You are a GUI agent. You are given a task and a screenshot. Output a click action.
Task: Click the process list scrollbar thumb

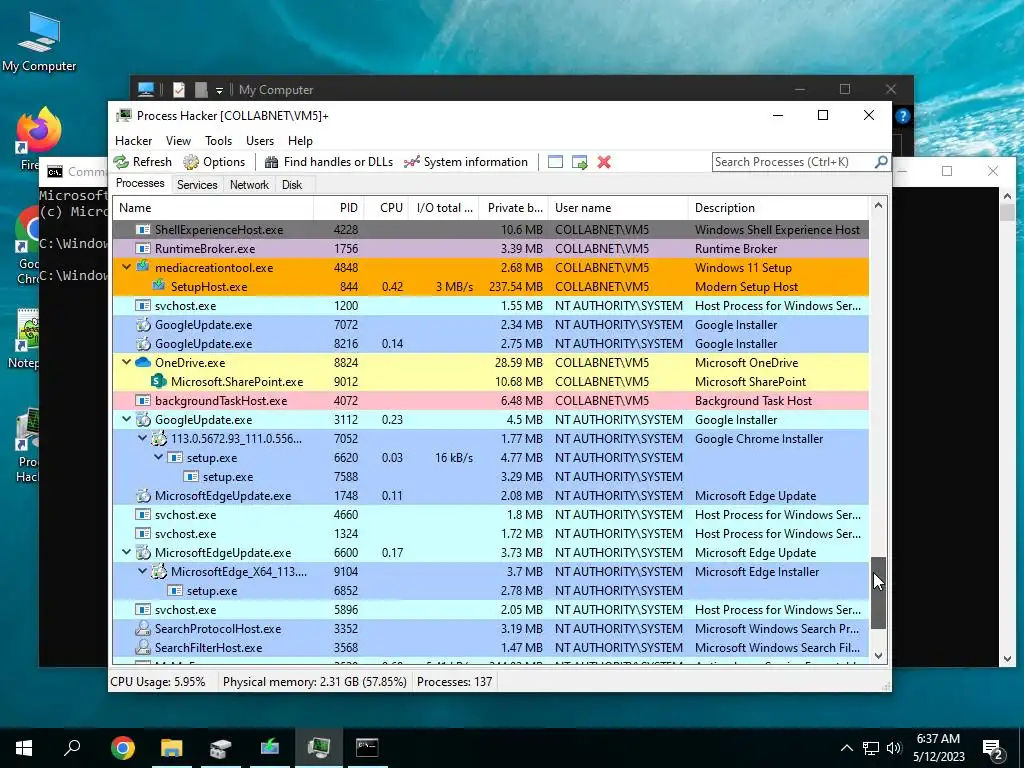pos(878,593)
